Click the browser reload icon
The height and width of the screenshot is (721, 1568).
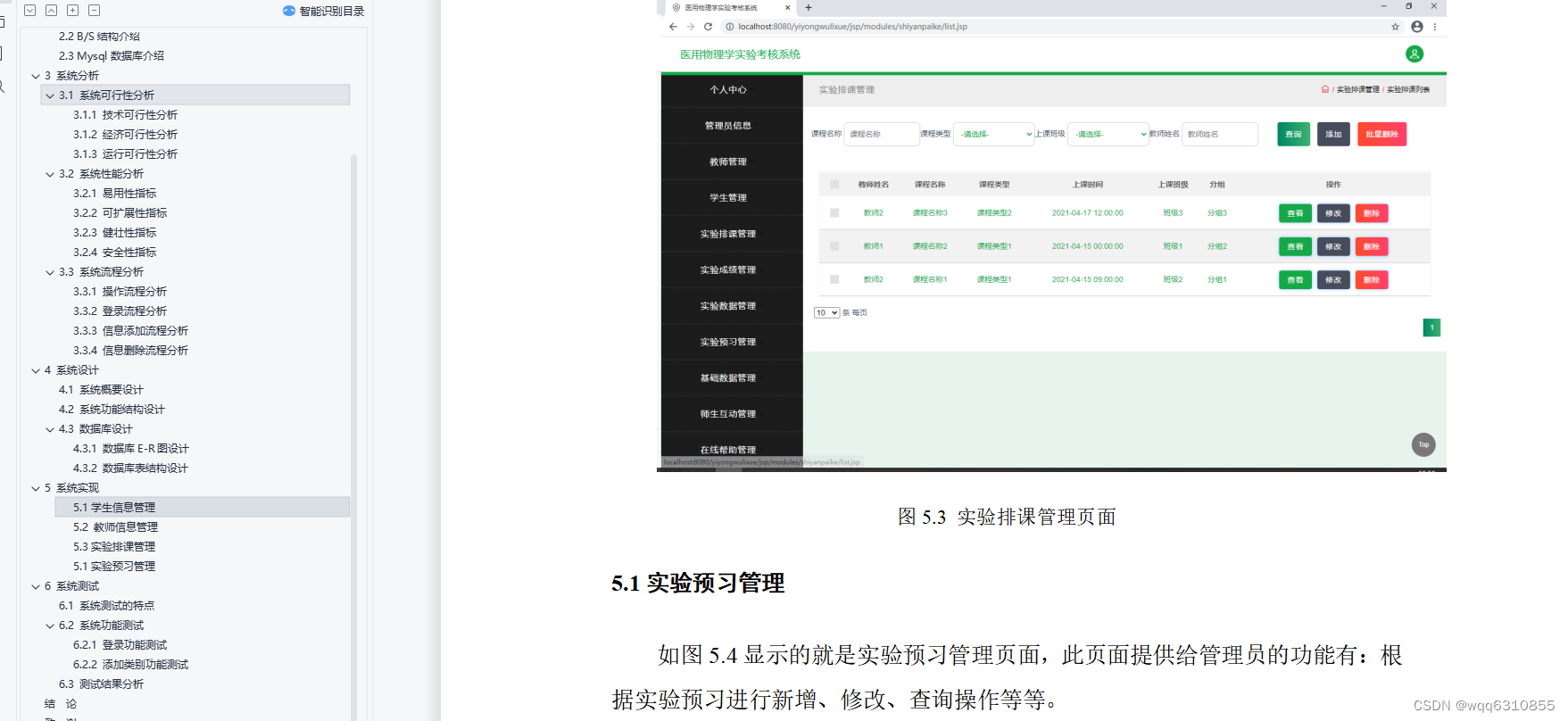click(708, 27)
